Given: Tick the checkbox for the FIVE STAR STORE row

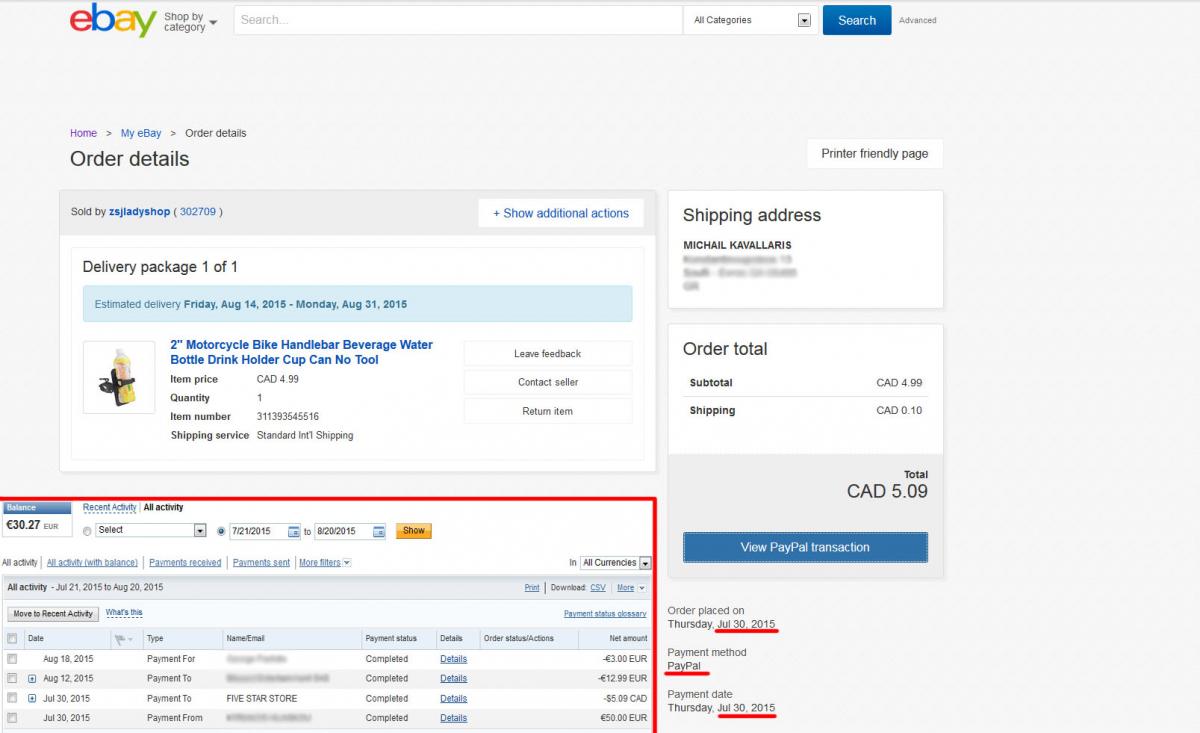Looking at the screenshot, I should (x=12, y=698).
